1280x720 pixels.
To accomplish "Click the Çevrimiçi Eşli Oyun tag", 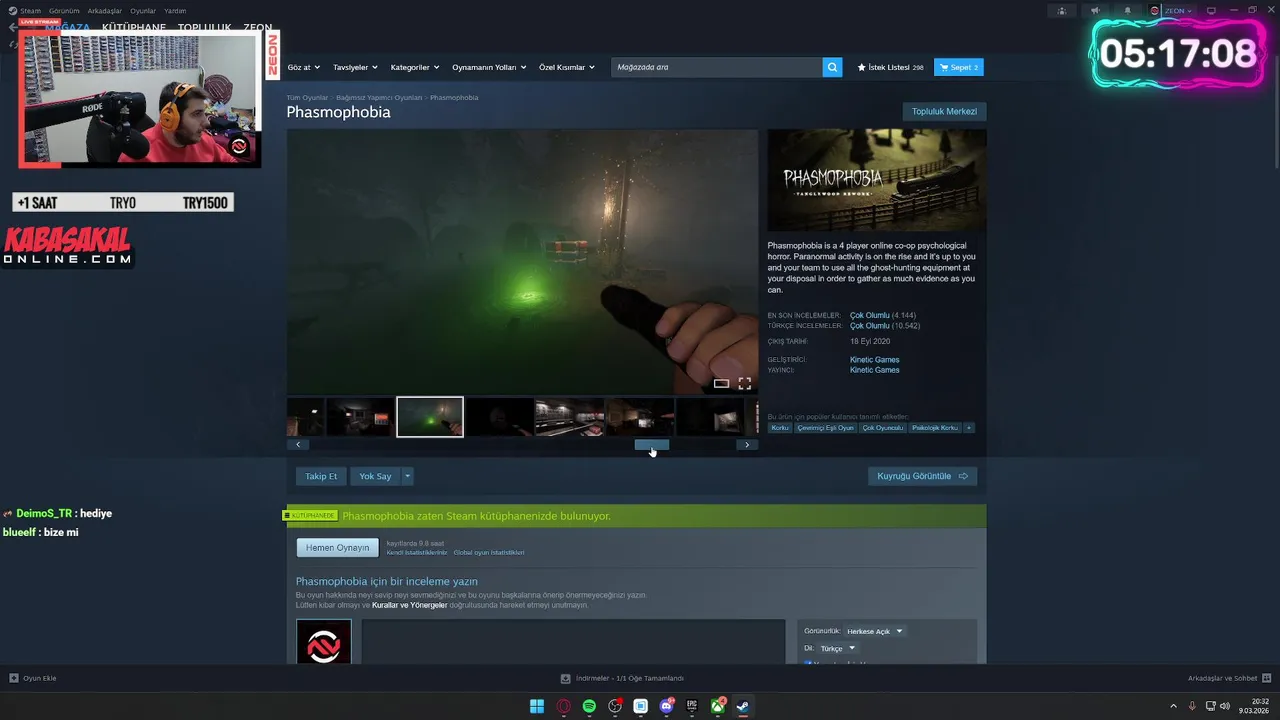I will coord(826,428).
